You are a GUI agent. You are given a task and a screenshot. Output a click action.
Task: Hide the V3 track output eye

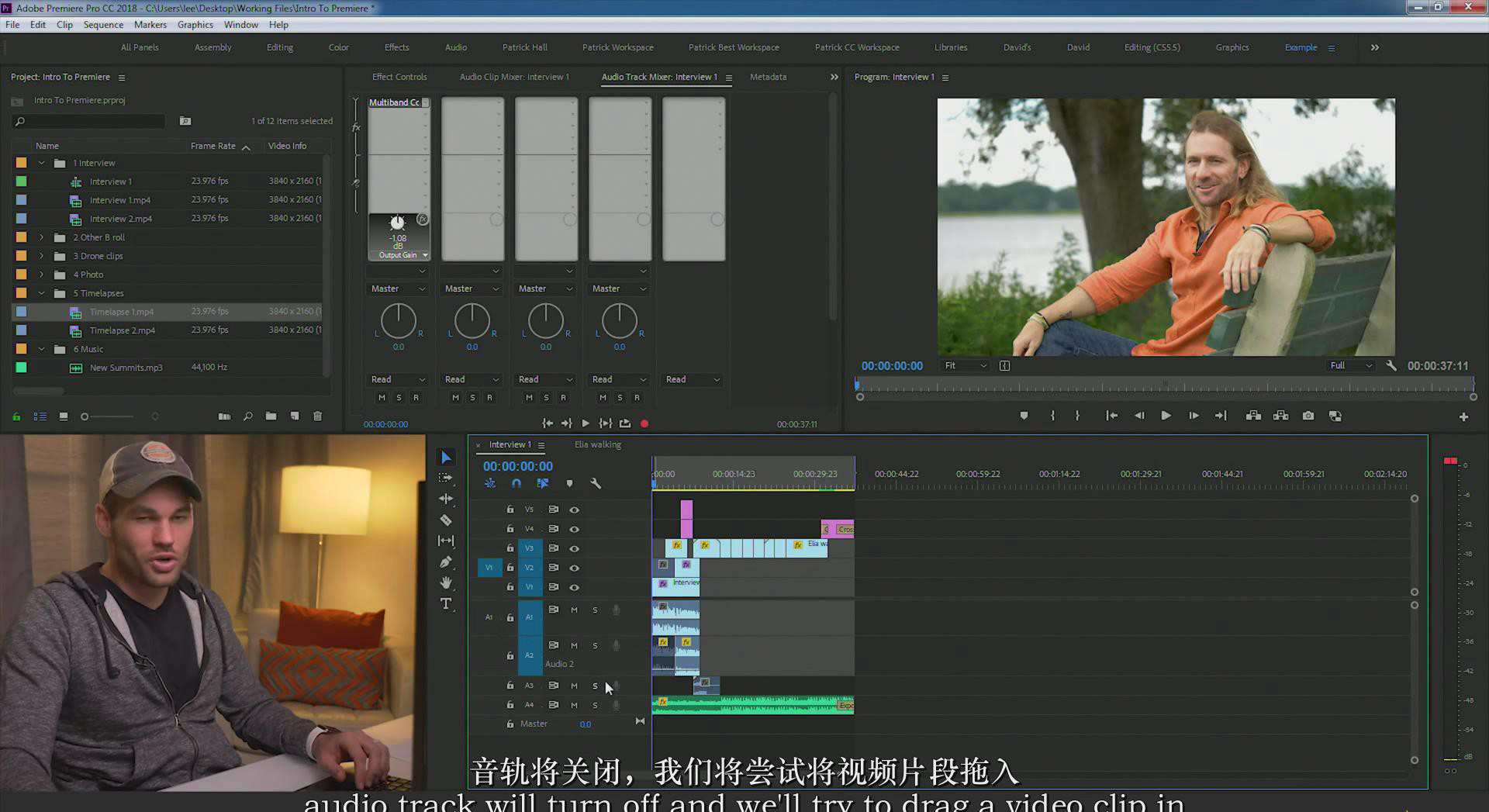575,548
